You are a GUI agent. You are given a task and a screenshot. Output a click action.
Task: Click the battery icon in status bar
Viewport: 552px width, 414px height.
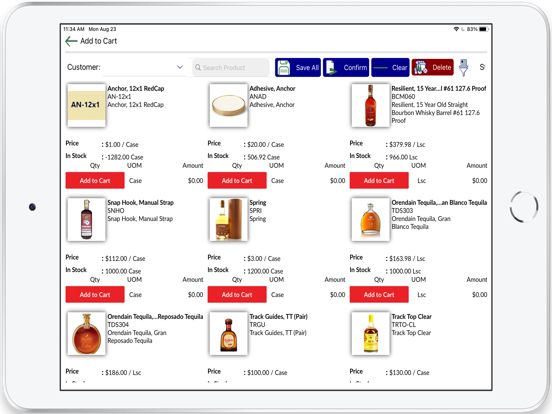(484, 29)
